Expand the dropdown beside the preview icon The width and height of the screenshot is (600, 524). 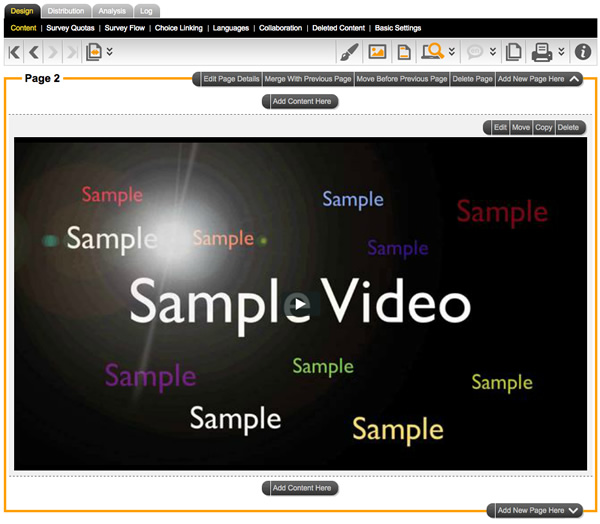[452, 52]
